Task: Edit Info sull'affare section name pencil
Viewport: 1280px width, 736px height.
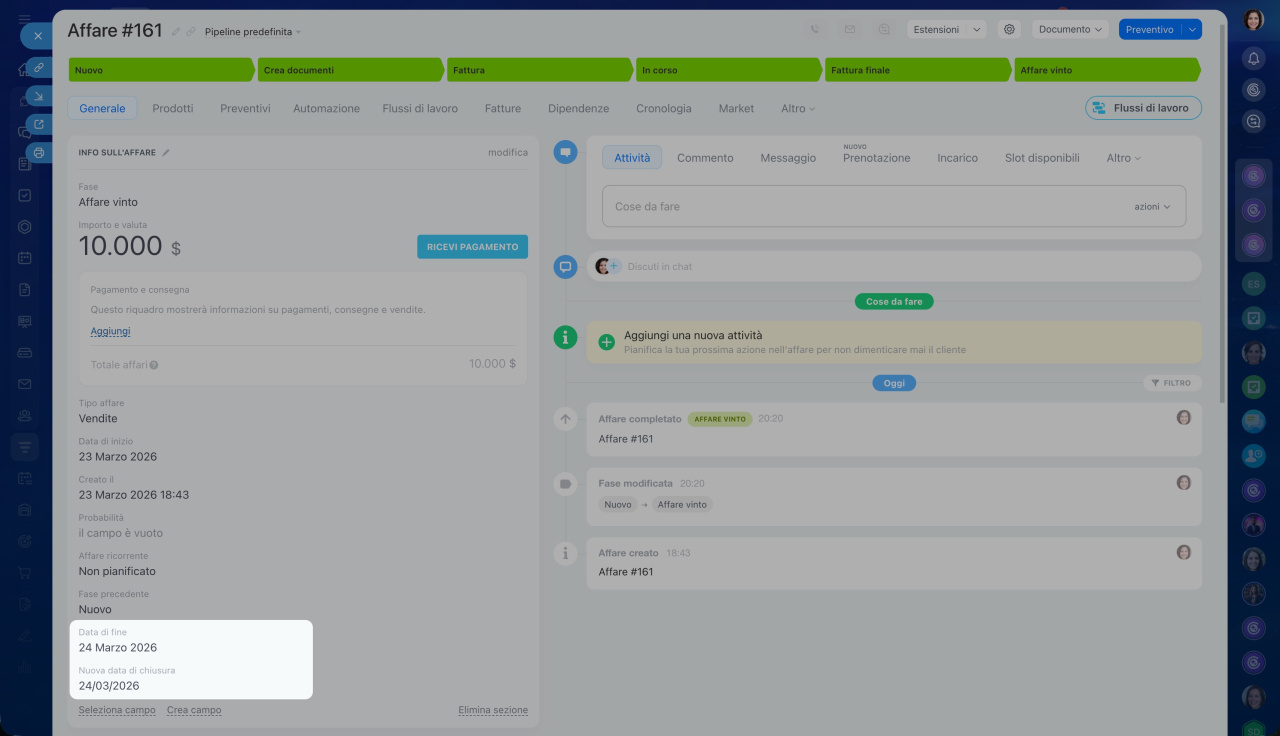Action: (166, 153)
